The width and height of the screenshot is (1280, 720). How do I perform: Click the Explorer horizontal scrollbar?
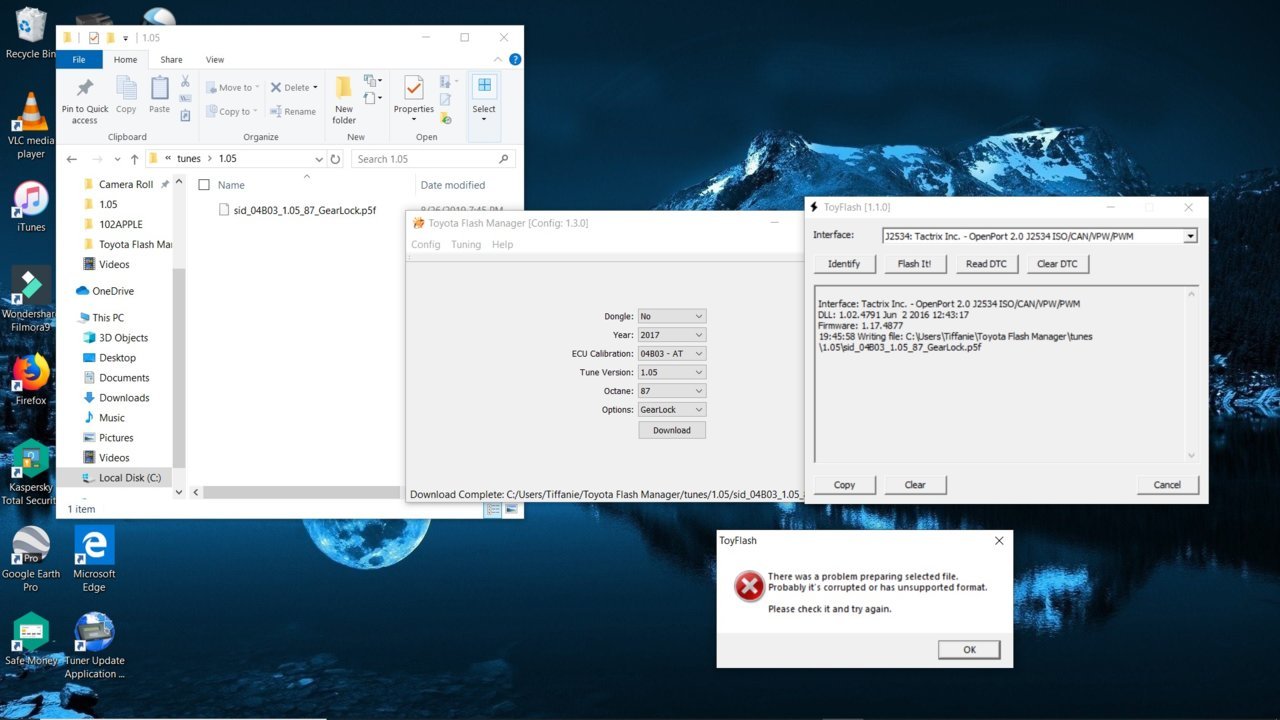(301, 493)
